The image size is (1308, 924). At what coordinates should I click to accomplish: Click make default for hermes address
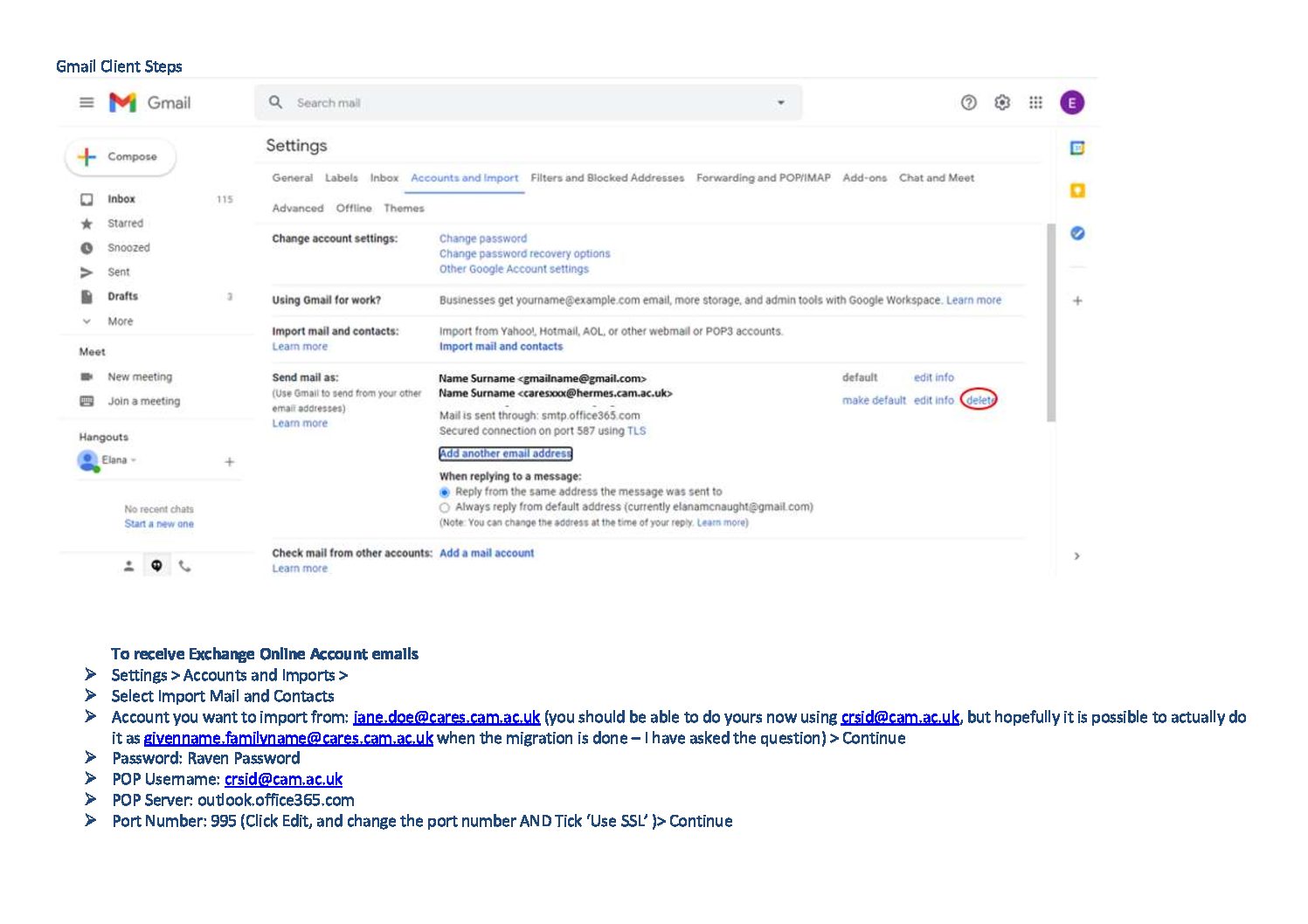pos(874,400)
